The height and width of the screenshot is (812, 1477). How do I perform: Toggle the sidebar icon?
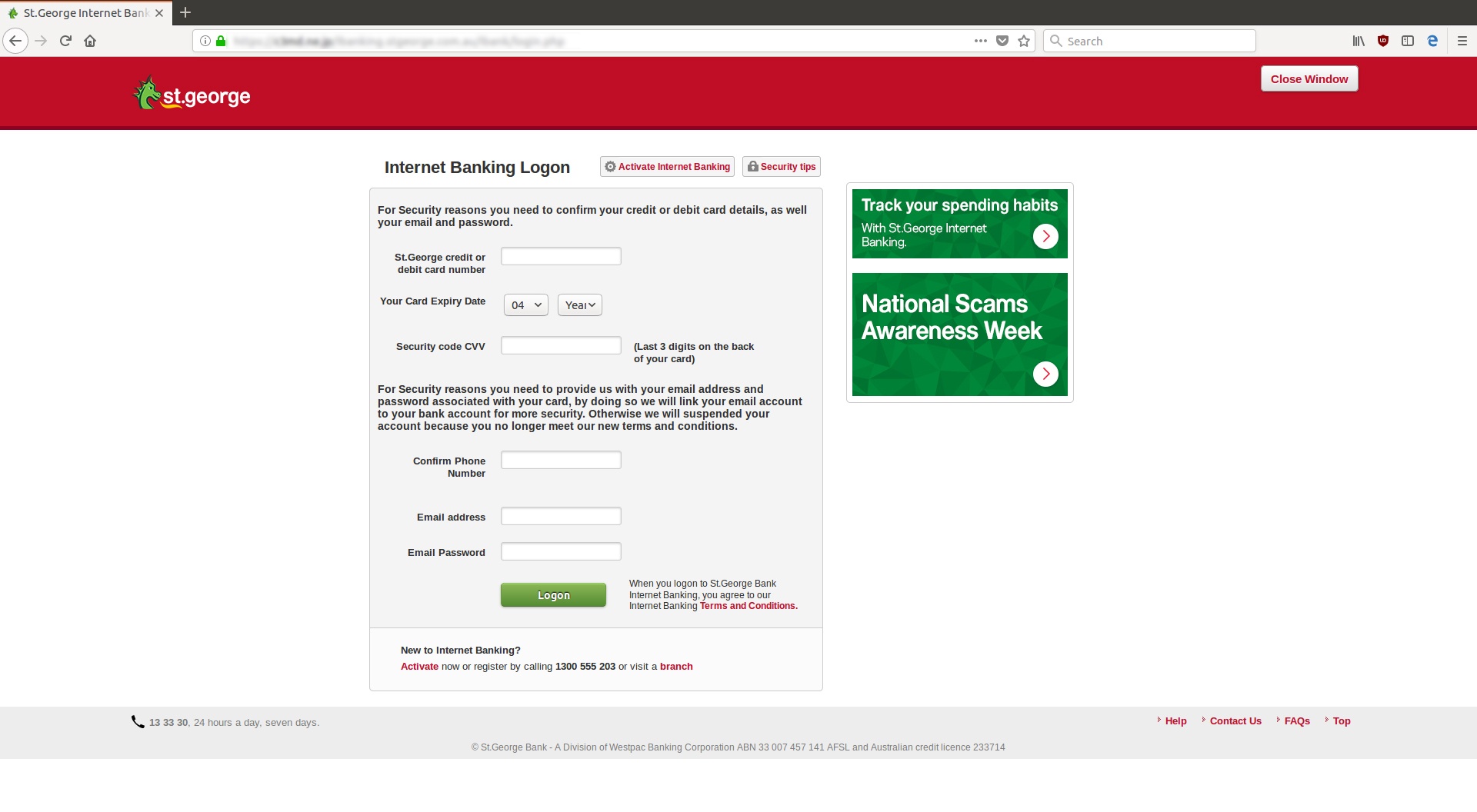pyautogui.click(x=1408, y=41)
